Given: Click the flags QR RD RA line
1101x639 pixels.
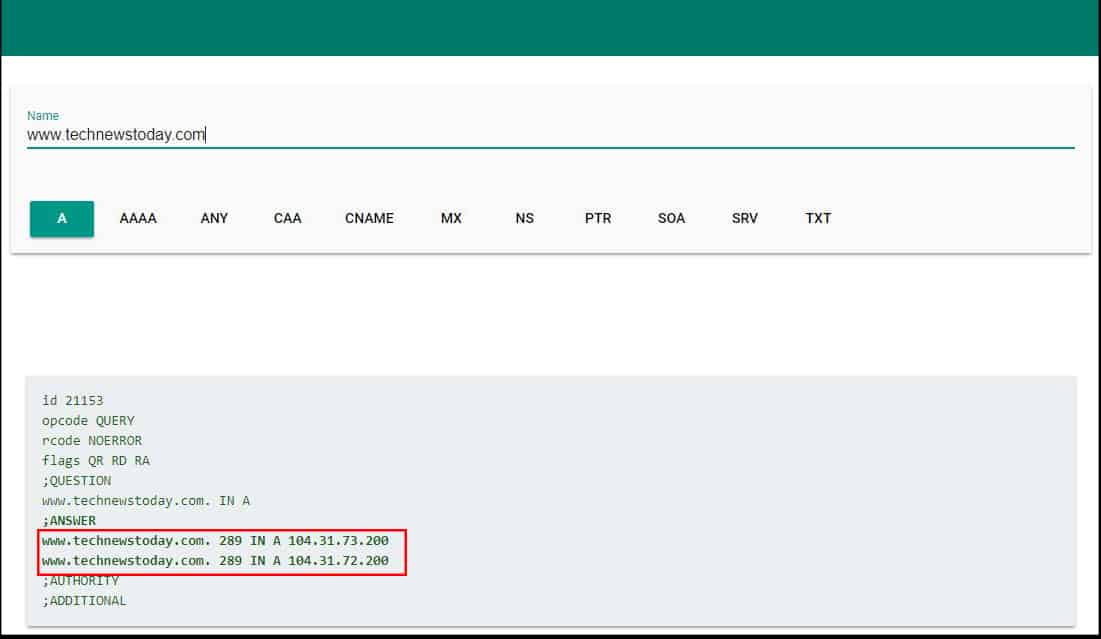Looking at the screenshot, I should pyautogui.click(x=95, y=460).
